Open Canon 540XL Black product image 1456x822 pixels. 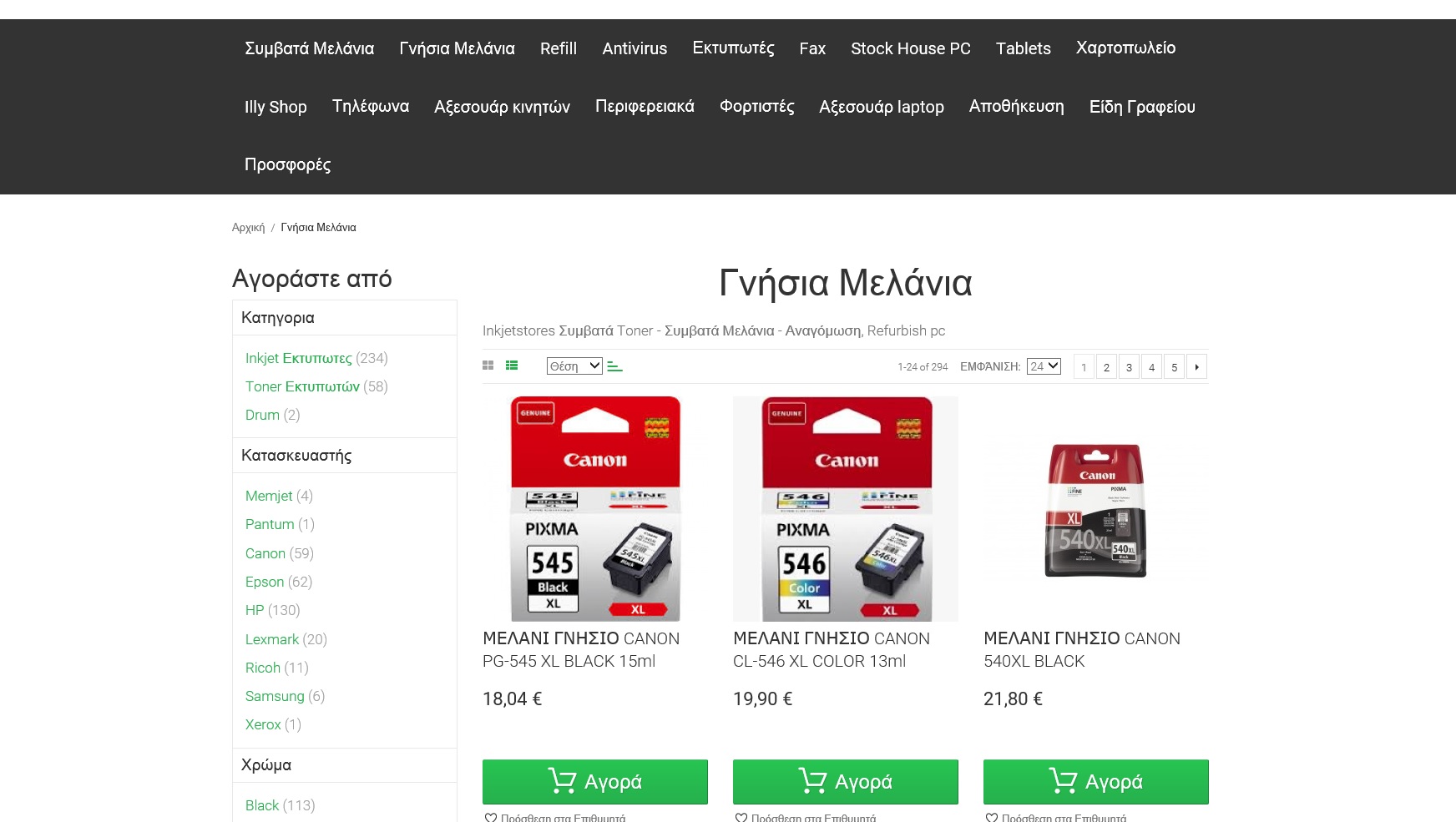tap(1096, 509)
